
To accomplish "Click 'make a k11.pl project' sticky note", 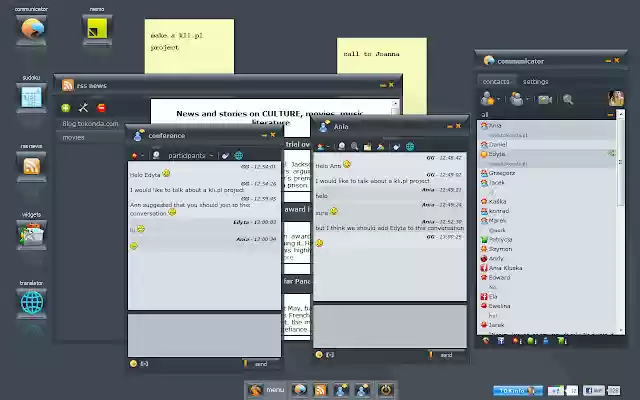I will tap(189, 46).
